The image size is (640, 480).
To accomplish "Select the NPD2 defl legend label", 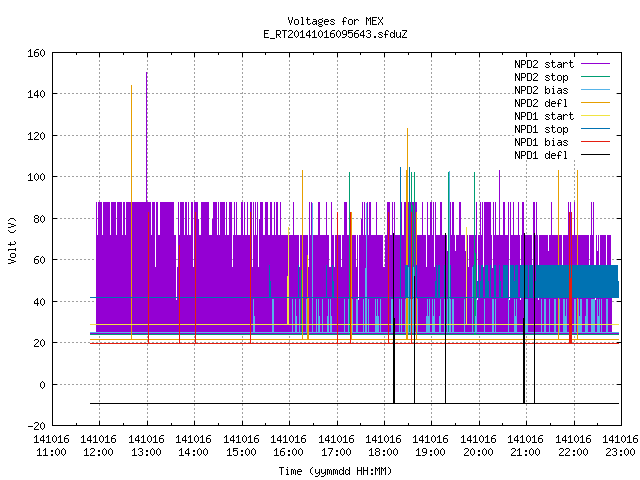I will point(541,103).
